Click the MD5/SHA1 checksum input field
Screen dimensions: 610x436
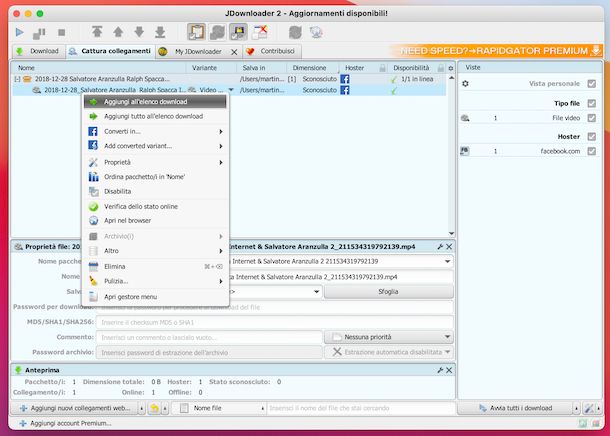[275, 322]
